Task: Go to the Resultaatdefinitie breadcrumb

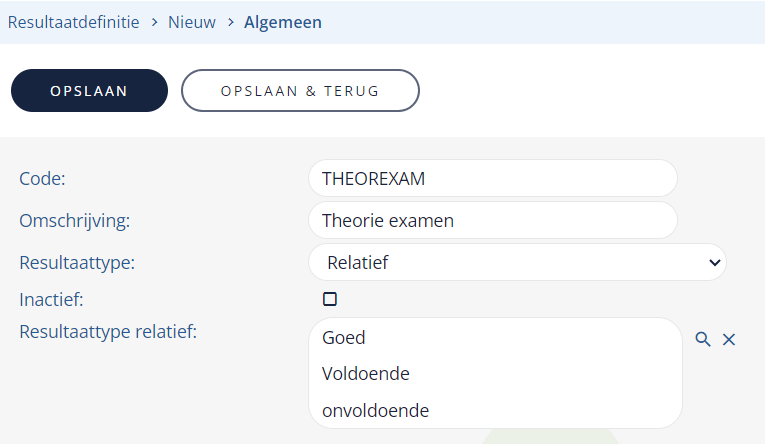Action: pos(74,22)
